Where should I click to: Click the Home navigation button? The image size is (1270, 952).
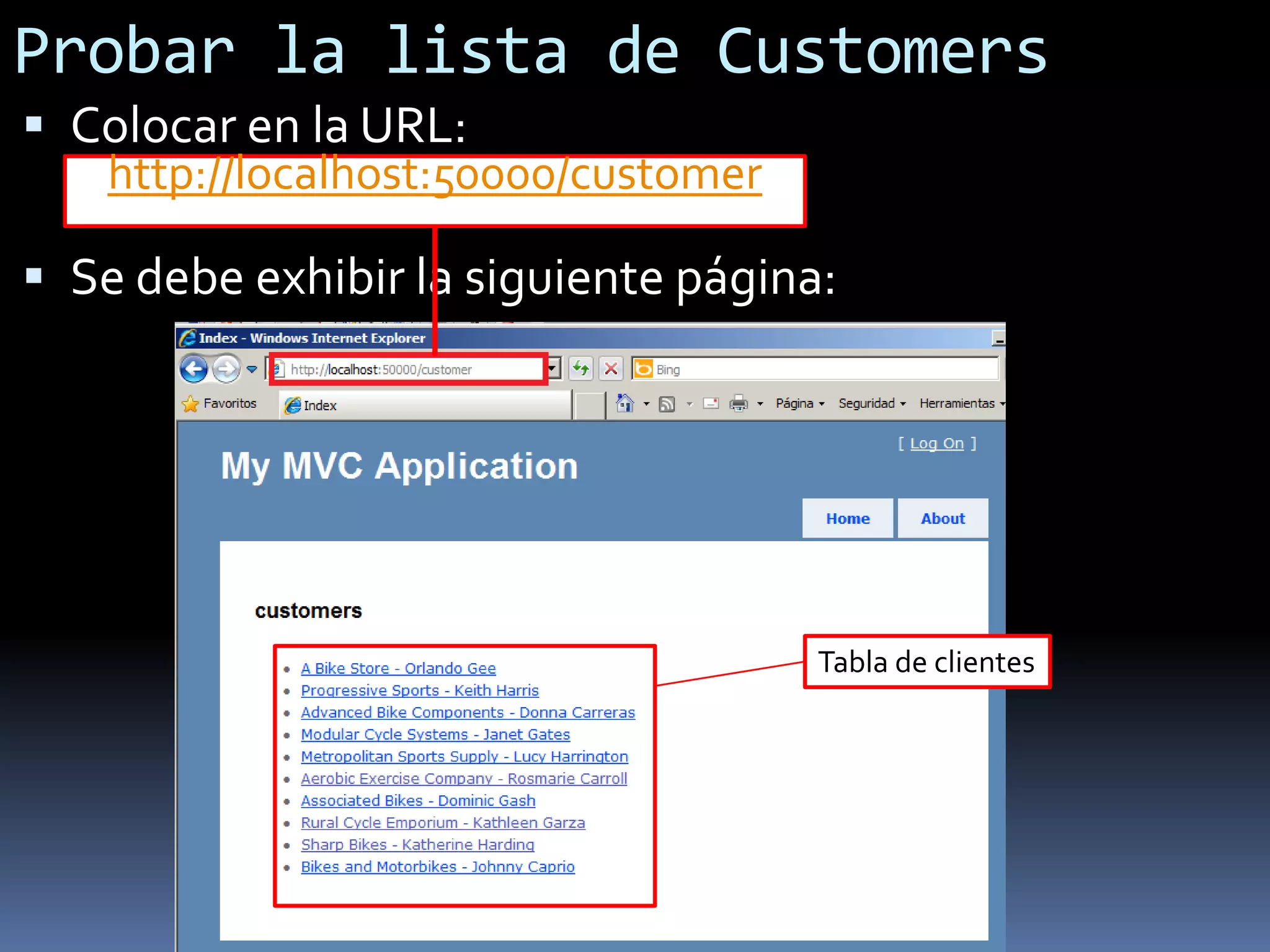tap(847, 518)
